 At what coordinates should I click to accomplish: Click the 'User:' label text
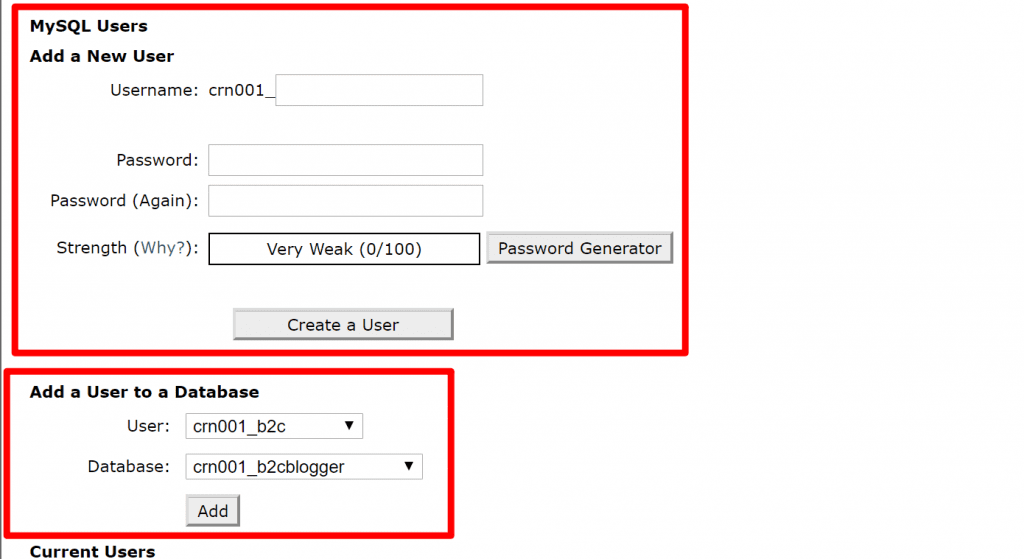click(x=148, y=426)
